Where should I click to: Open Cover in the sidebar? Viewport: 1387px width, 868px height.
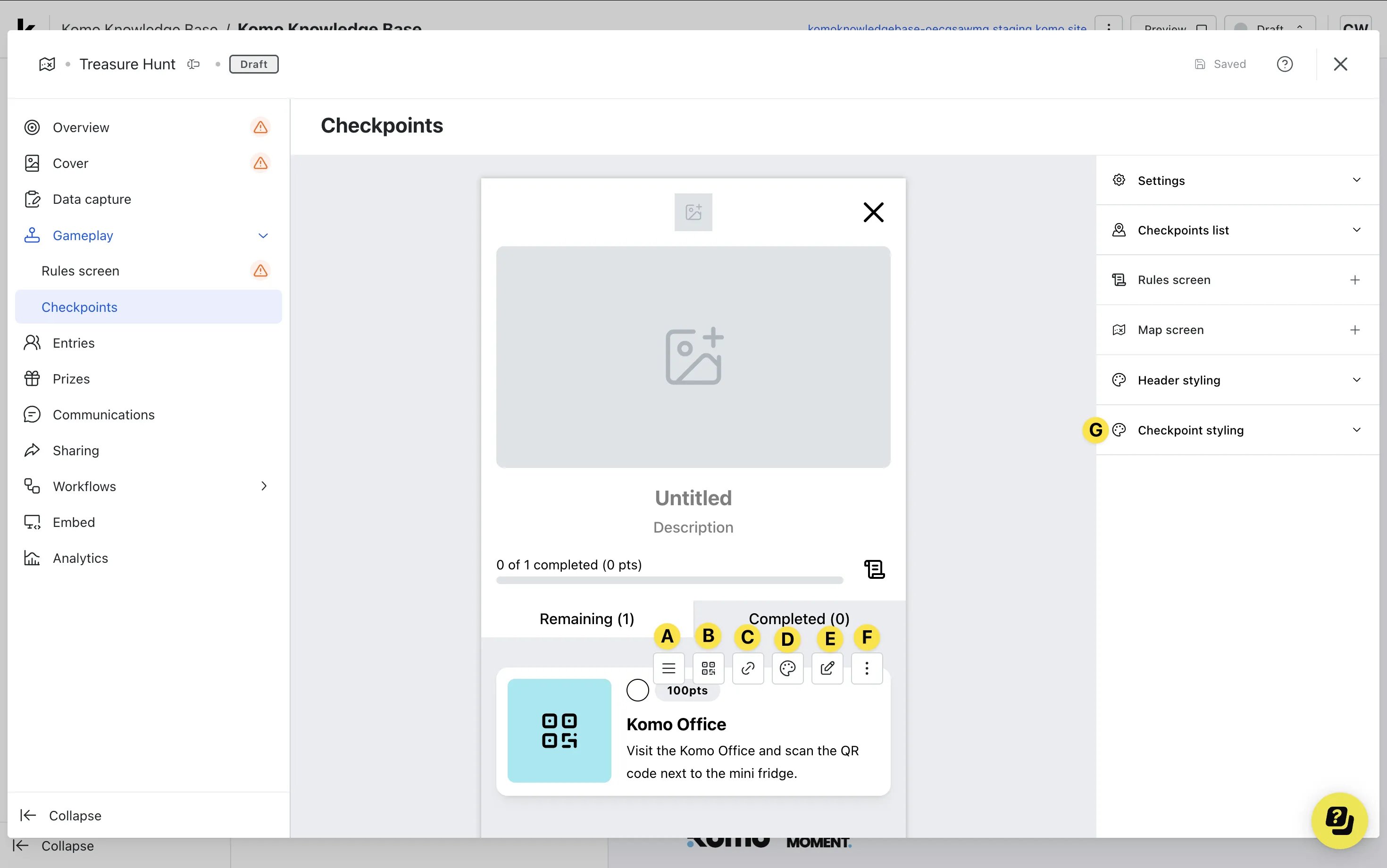tap(148, 164)
